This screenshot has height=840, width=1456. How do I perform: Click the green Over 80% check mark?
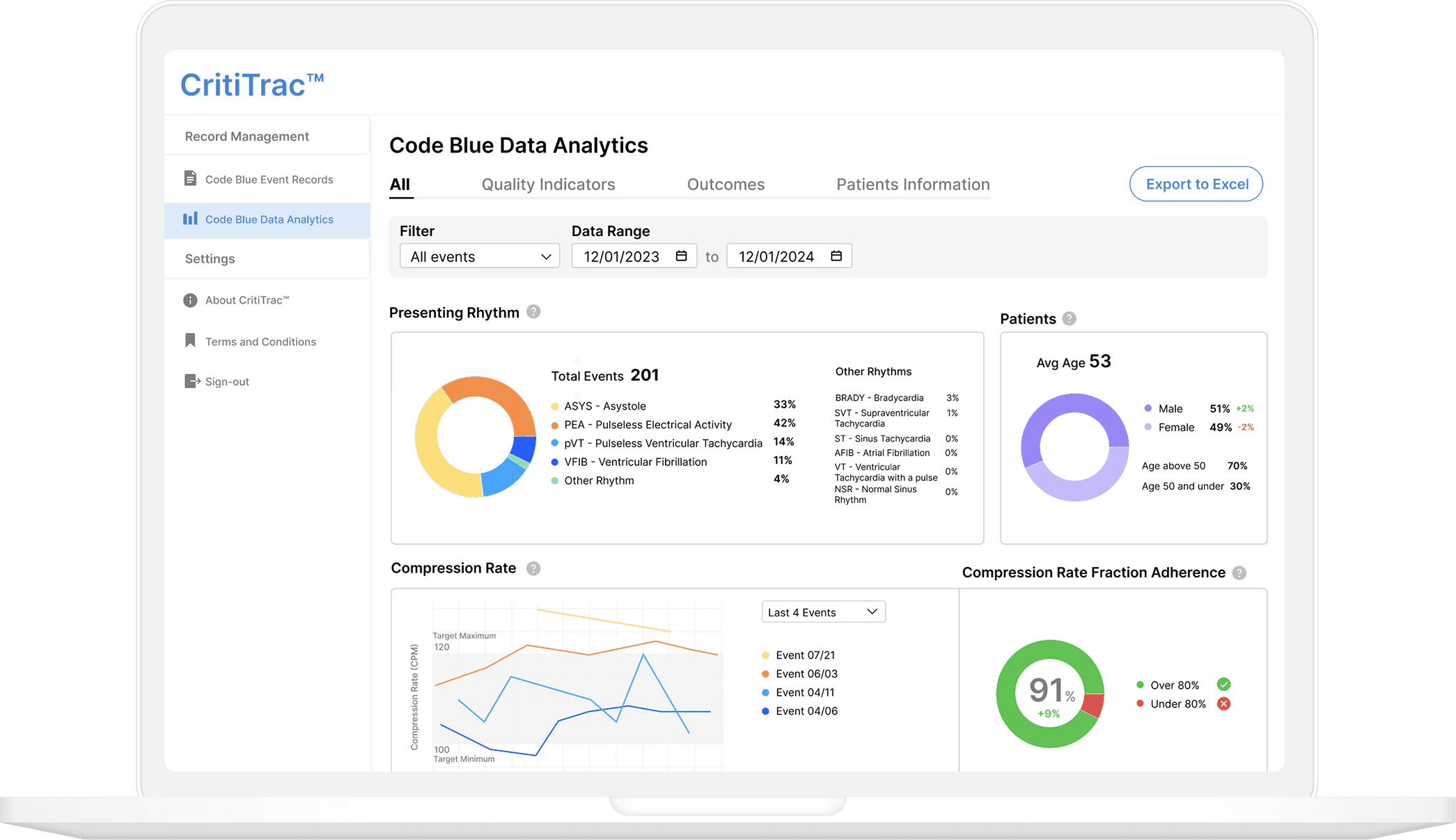coord(1223,685)
